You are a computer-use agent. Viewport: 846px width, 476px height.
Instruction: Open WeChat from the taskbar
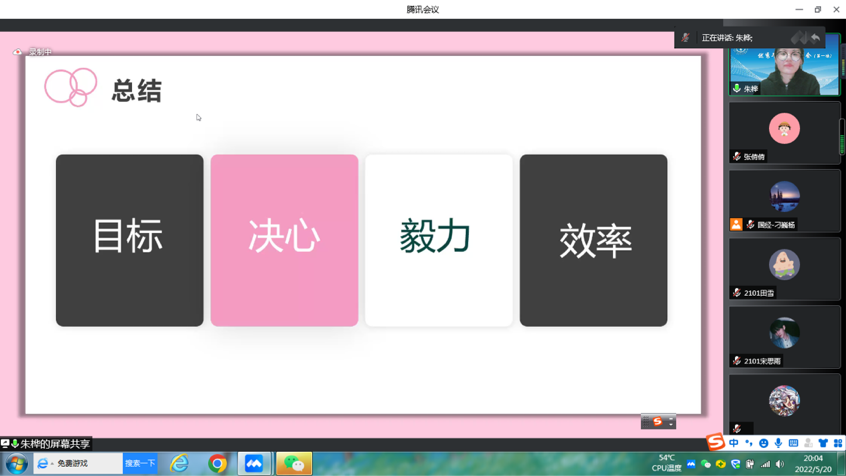tap(293, 463)
